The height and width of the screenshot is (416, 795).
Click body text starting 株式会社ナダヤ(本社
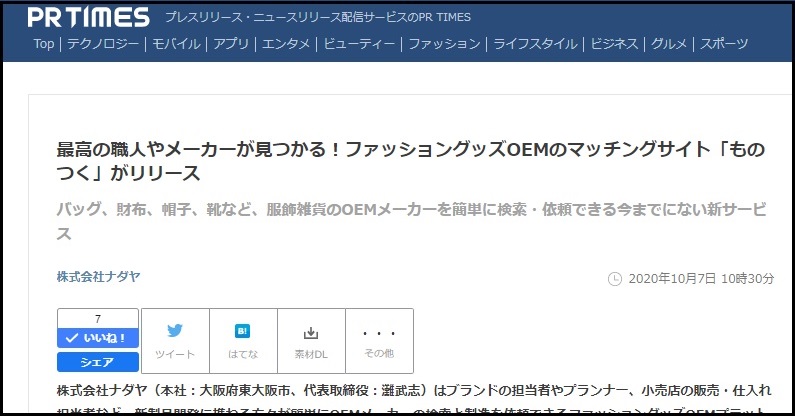coord(414,390)
